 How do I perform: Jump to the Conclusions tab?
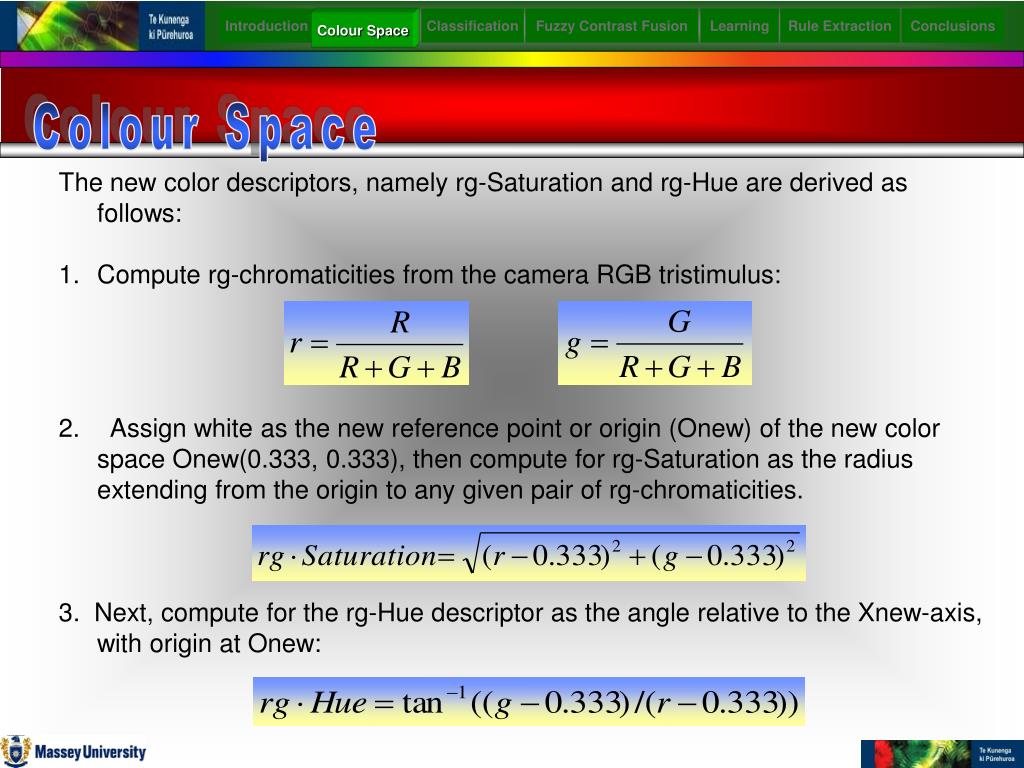[952, 26]
